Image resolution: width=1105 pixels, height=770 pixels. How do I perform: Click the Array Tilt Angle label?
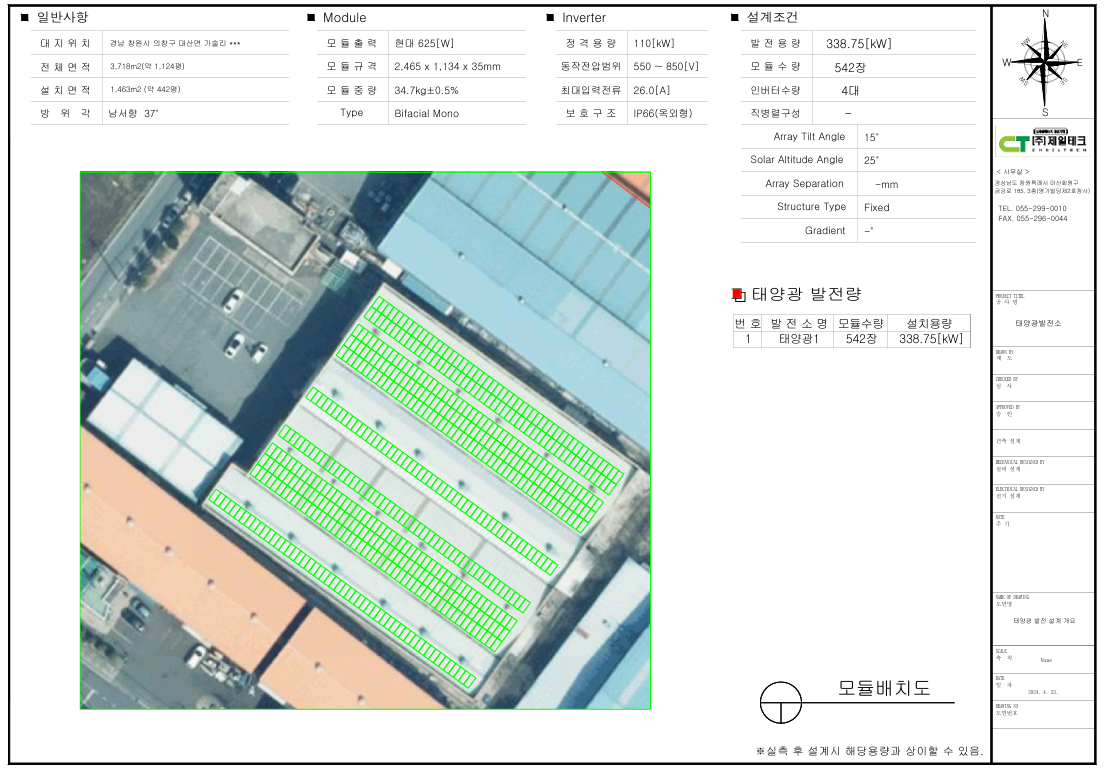point(809,137)
